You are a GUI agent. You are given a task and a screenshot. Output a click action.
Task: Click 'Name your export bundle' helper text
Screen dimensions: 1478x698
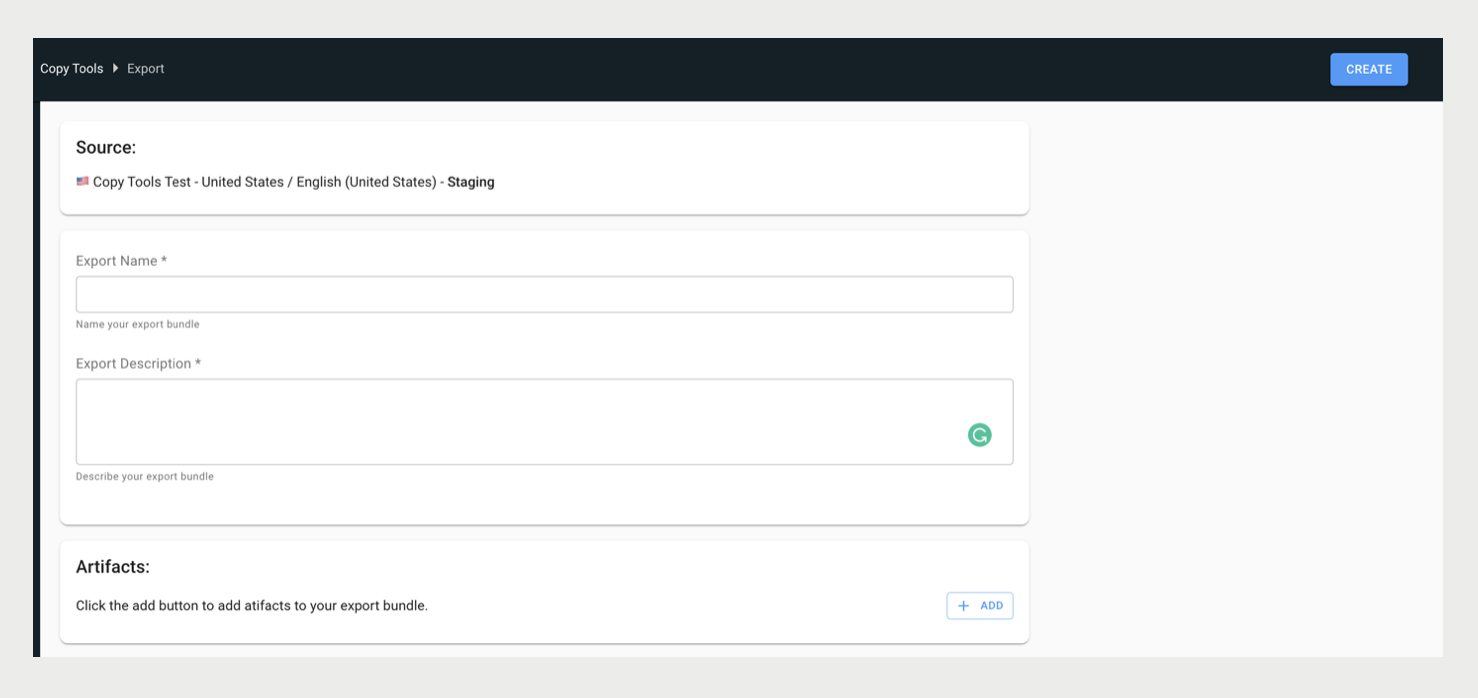coord(138,325)
